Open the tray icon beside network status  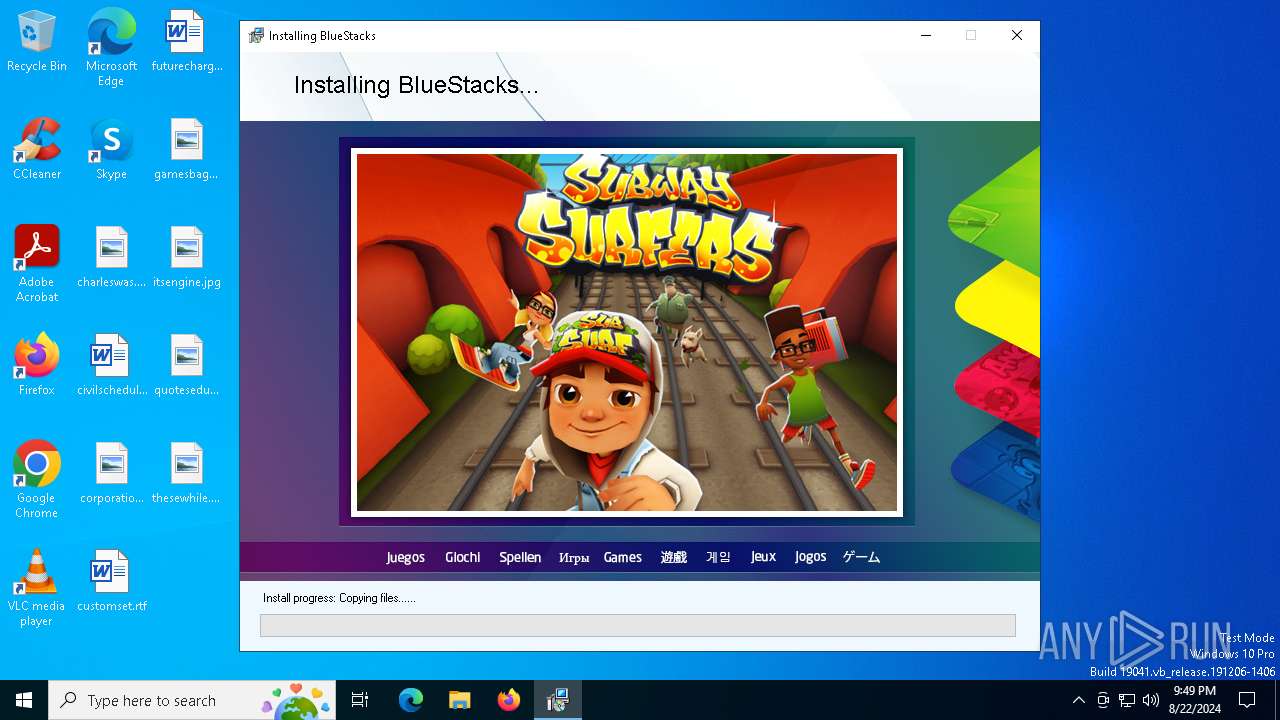coord(1103,700)
